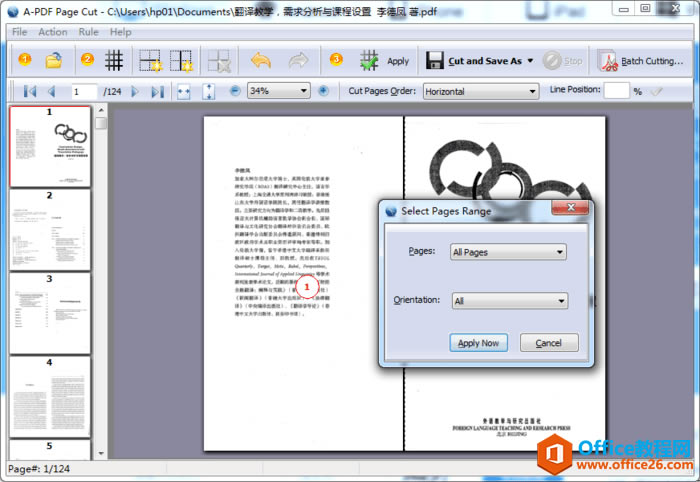Select page 2 thumbnail
The width and height of the screenshot is (700, 482).
50,230
